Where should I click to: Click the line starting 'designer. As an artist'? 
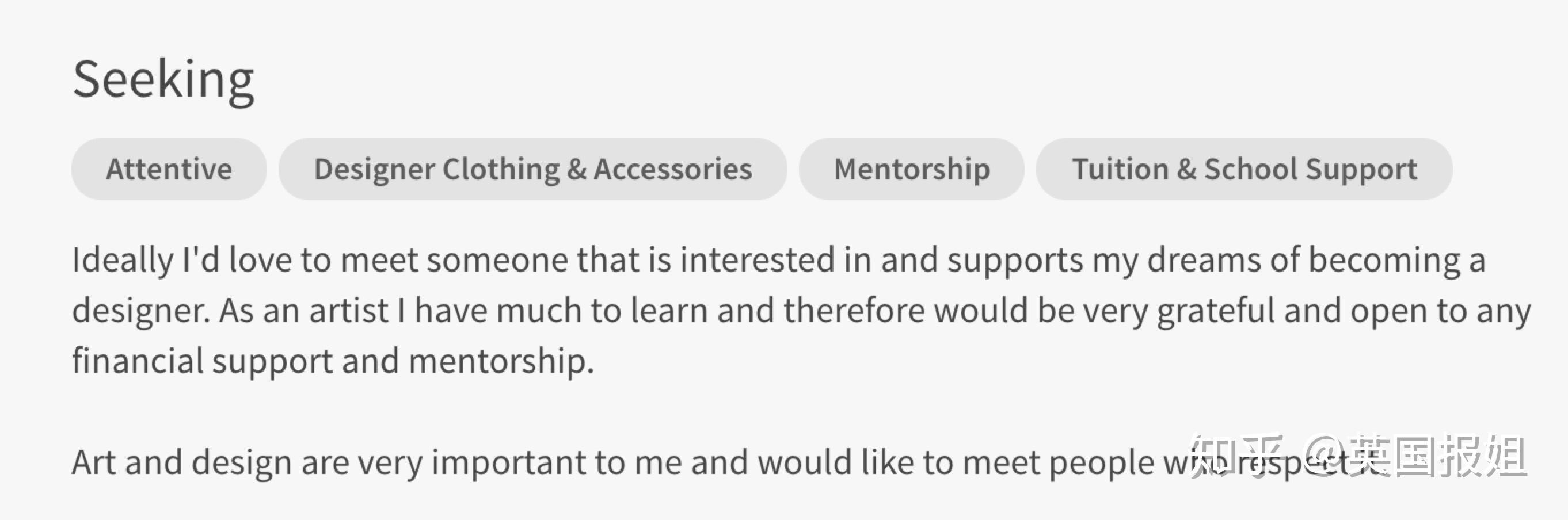(801, 311)
